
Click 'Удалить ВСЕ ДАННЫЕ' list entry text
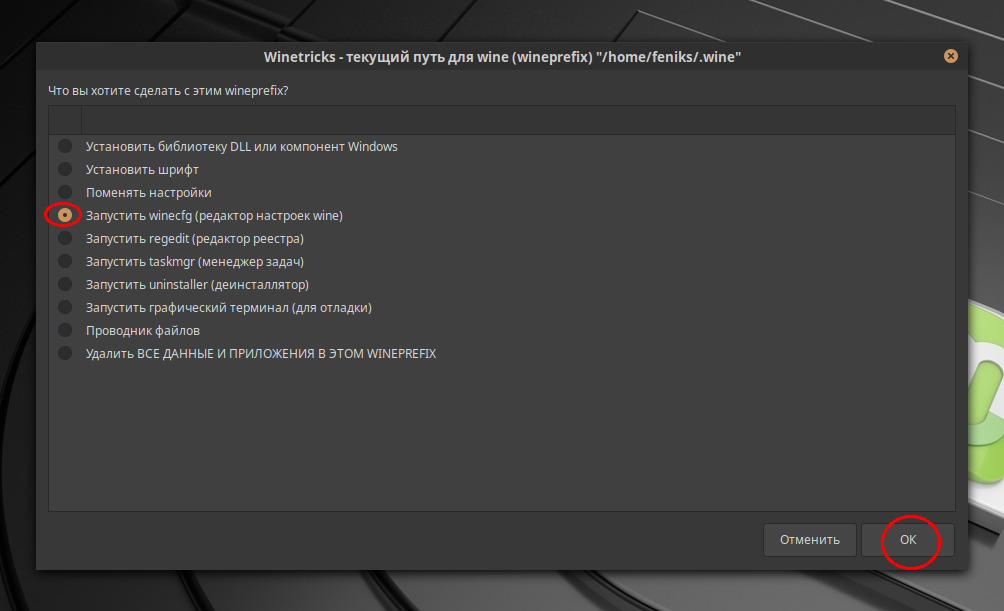pyautogui.click(x=261, y=354)
